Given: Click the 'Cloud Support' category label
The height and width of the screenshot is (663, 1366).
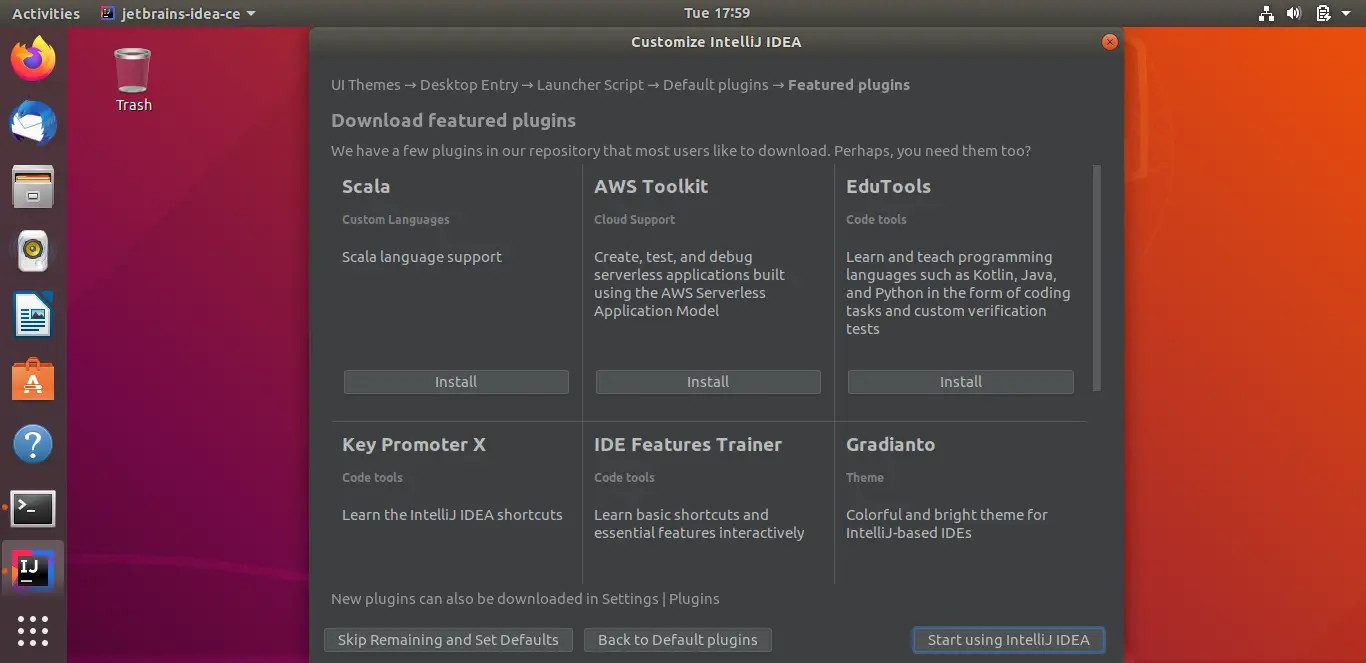Looking at the screenshot, I should (x=634, y=220).
